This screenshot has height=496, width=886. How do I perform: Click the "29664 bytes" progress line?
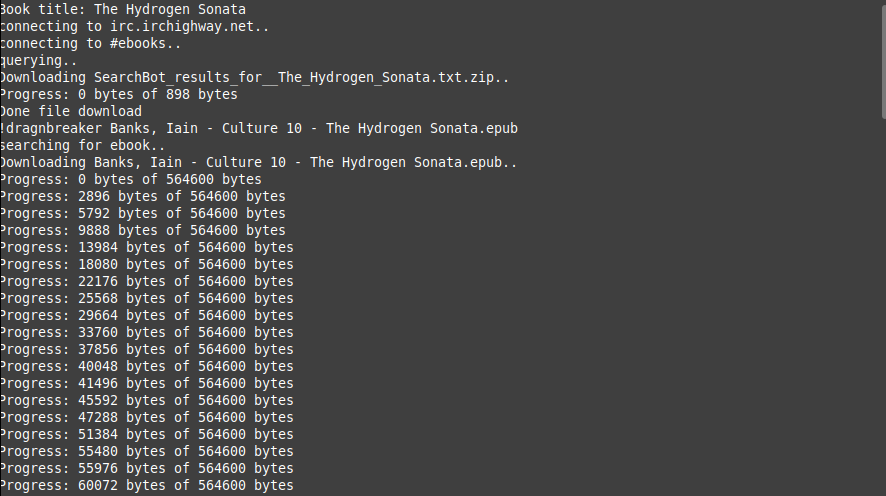[x=146, y=315]
